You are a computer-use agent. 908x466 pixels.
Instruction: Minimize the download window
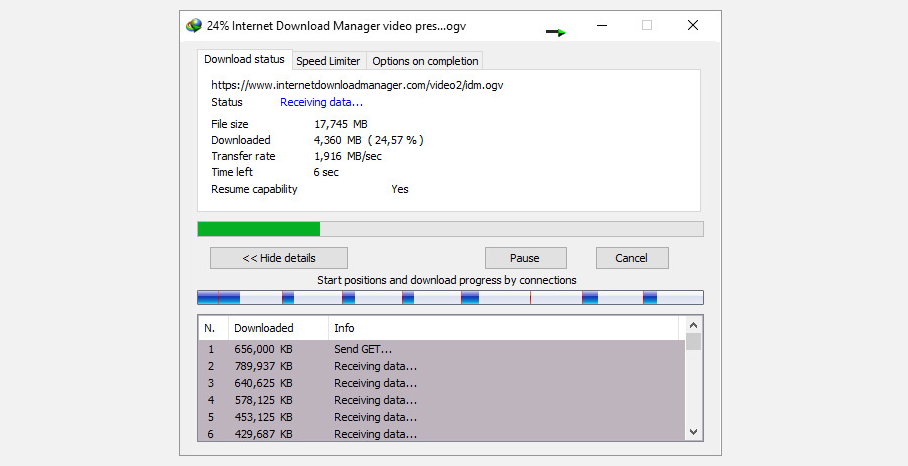pyautogui.click(x=602, y=25)
